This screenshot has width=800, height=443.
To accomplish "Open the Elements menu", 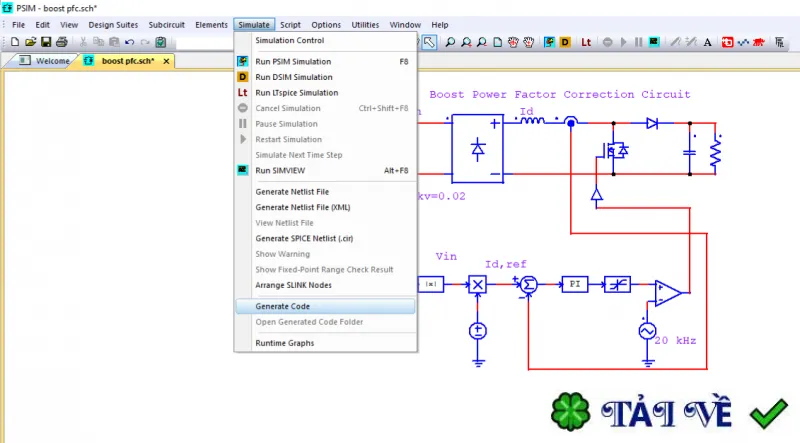I will pyautogui.click(x=211, y=24).
